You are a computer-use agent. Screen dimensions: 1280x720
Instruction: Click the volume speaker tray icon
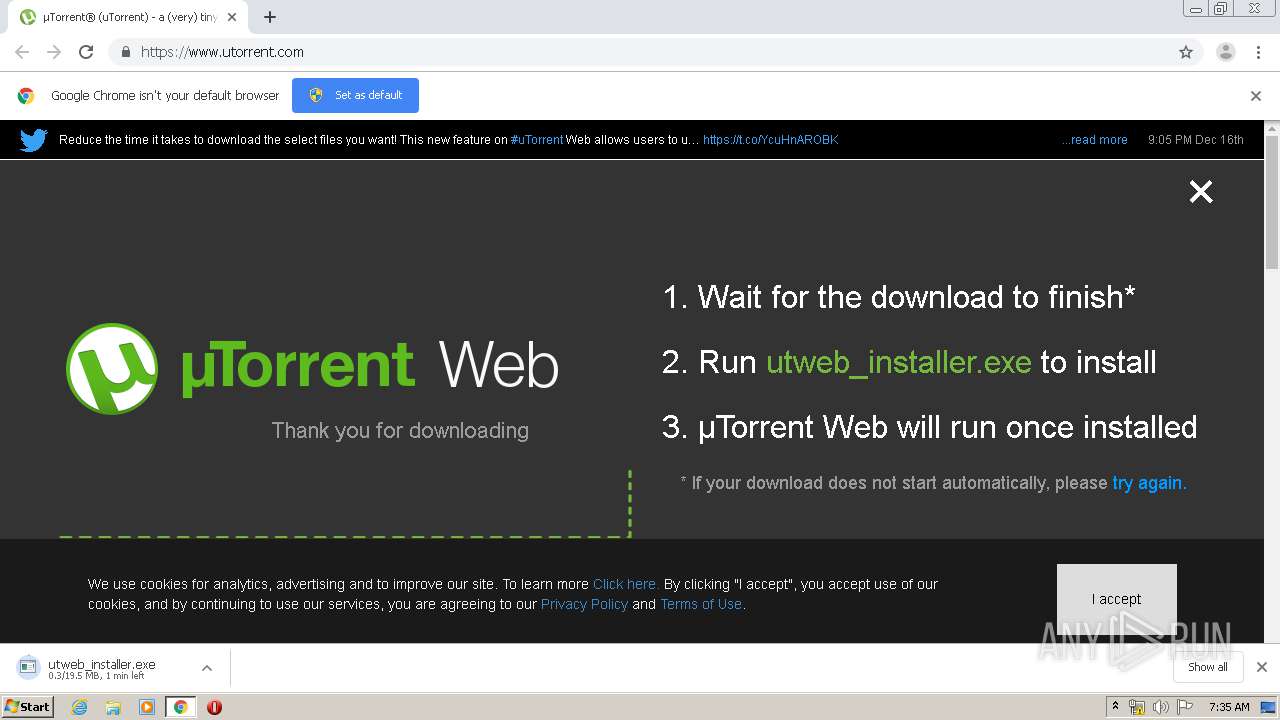click(x=1161, y=707)
